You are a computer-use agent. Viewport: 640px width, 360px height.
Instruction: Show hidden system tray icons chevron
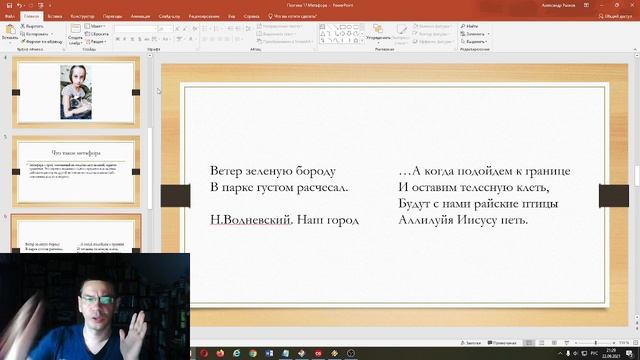[x=560, y=353]
